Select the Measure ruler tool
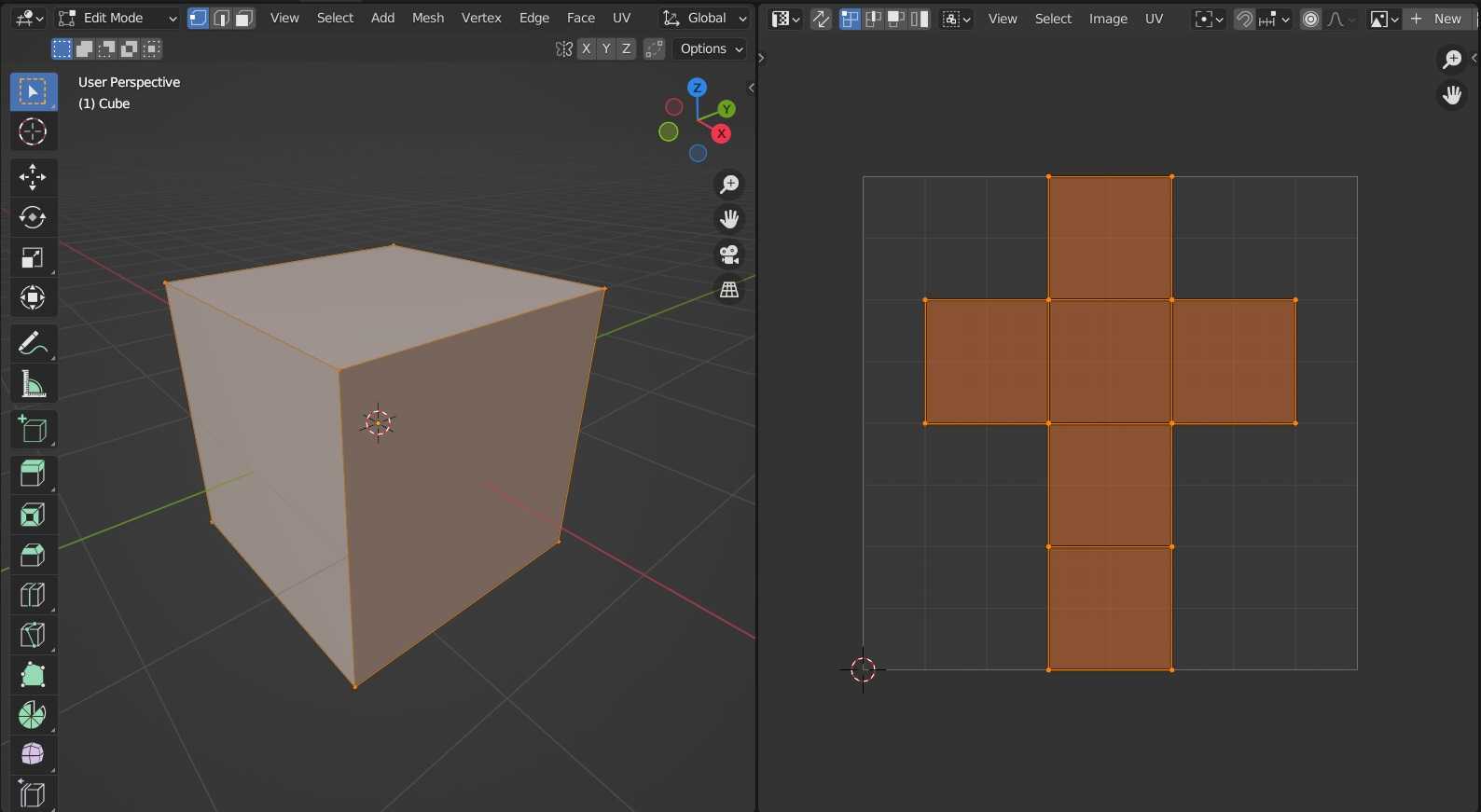This screenshot has width=1481, height=812. coord(33,384)
